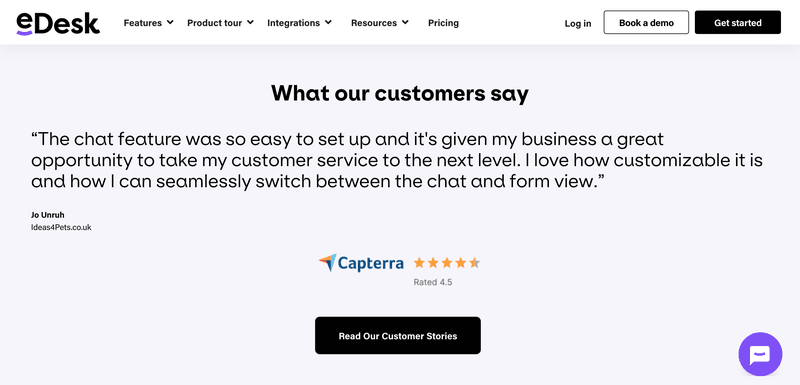800x385 pixels.
Task: Expand the Features chevron arrow
Action: 170,22
